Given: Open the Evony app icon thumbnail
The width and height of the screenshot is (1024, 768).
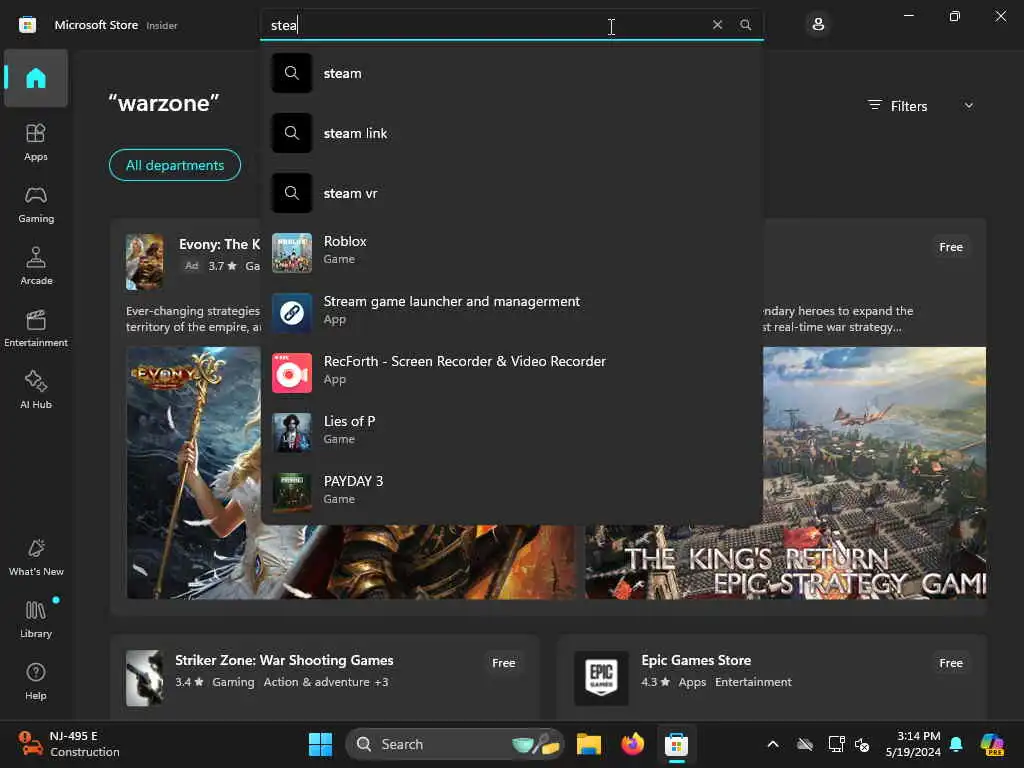Looking at the screenshot, I should [x=144, y=262].
